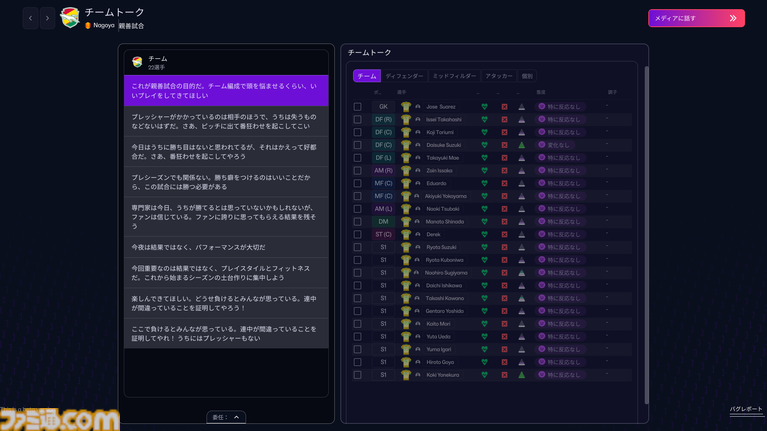Viewport: 767px width, 431px height.
Task: Open the ミッドフィルダー tab
Action: click(454, 76)
